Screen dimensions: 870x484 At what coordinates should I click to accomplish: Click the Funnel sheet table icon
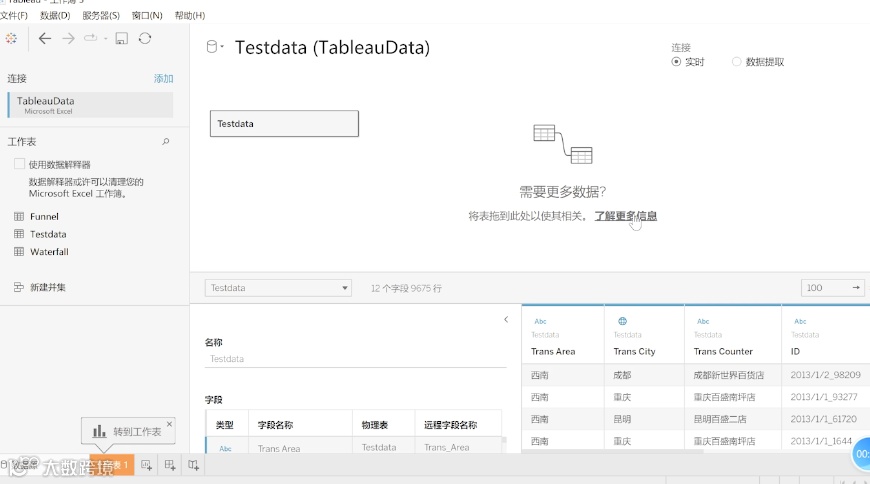(19, 216)
